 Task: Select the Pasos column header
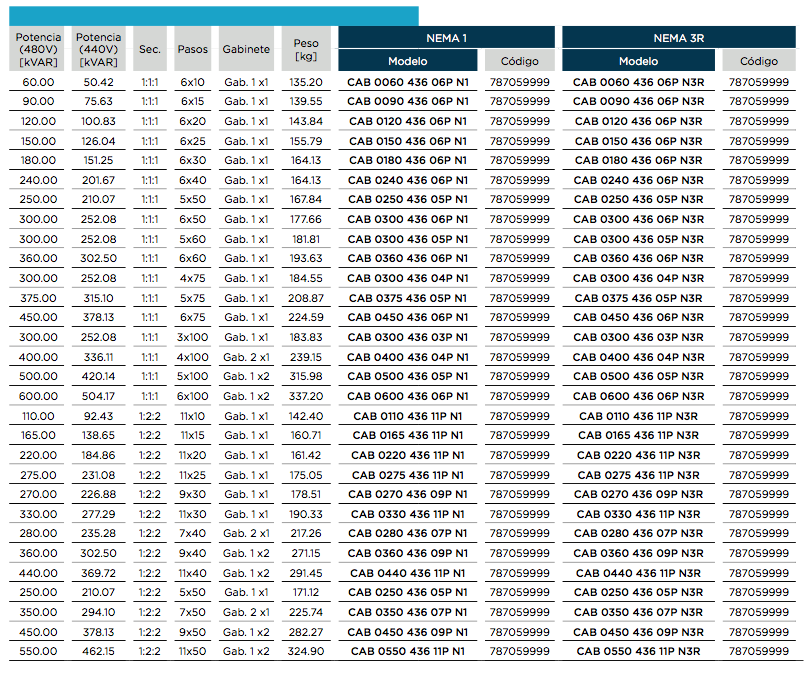tap(192, 49)
